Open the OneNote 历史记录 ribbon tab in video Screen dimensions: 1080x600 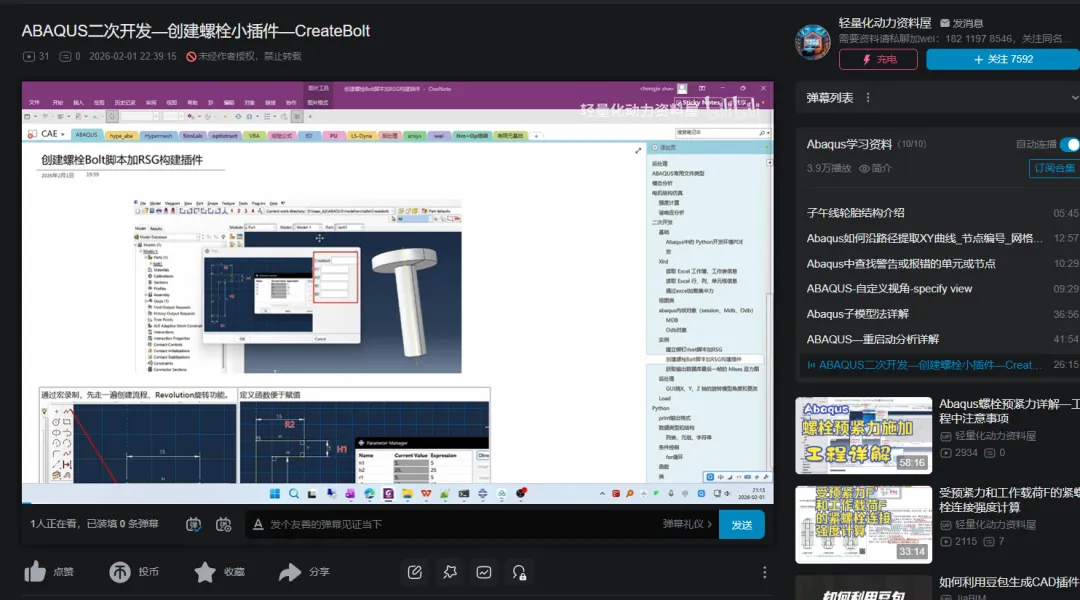tap(125, 103)
